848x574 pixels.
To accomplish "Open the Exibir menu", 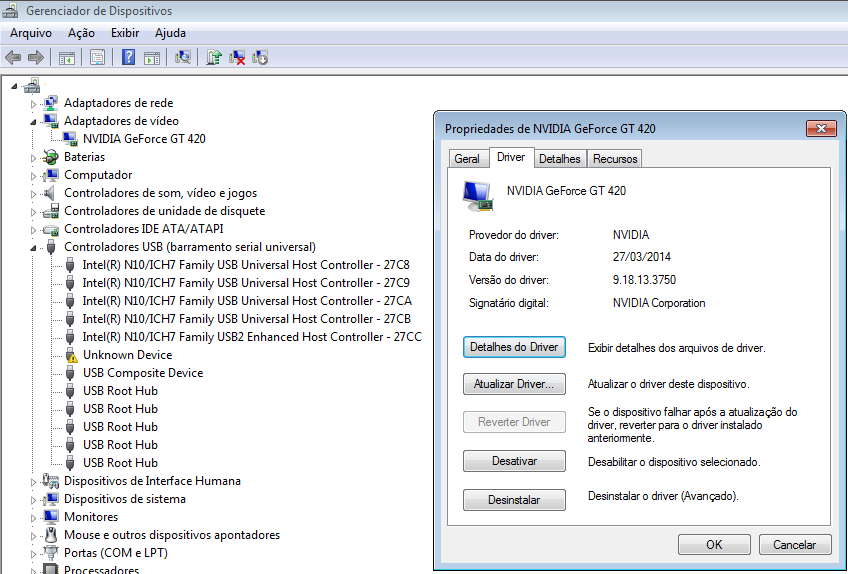I will click(125, 33).
